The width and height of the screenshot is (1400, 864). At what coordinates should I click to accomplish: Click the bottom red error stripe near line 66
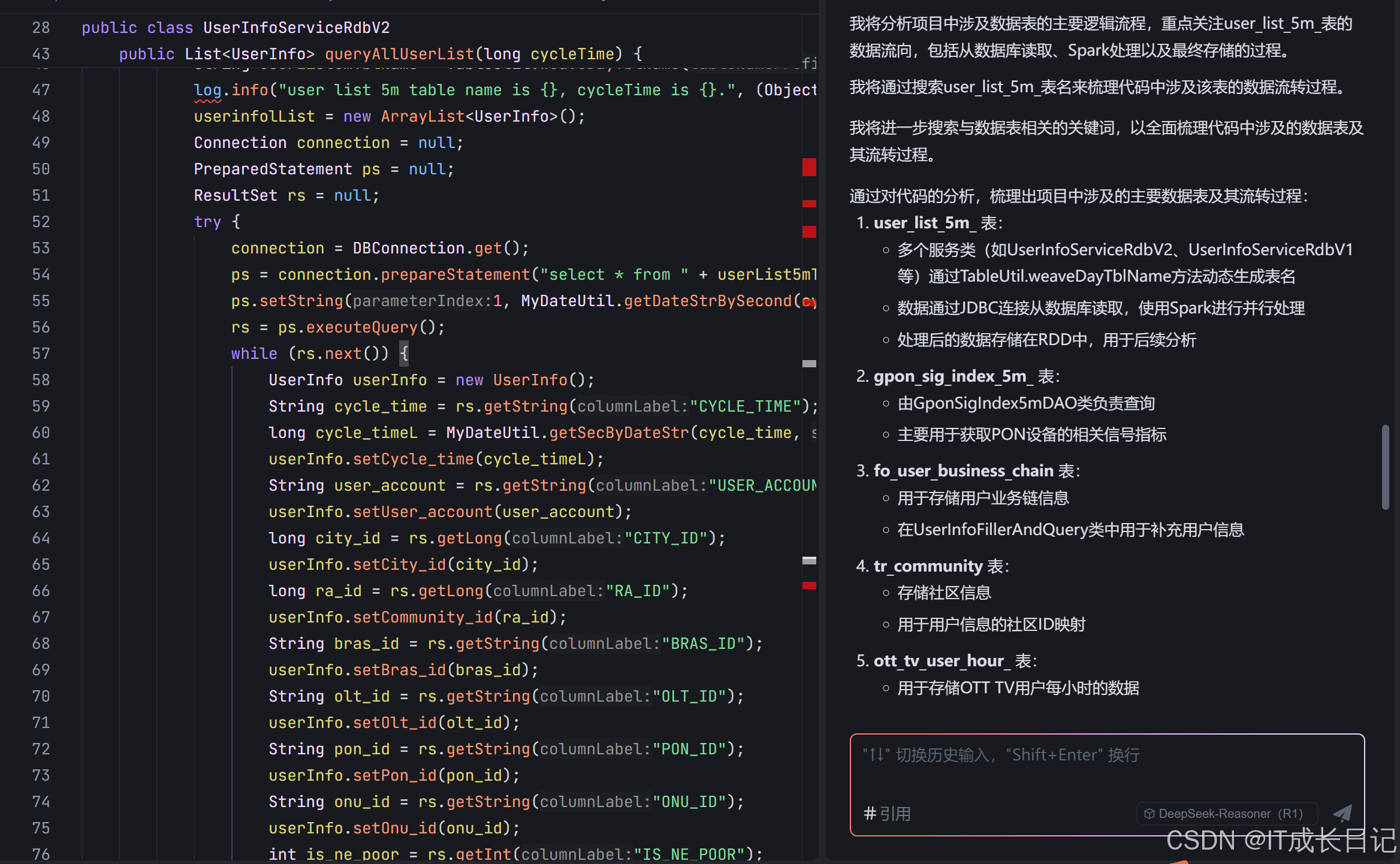809,585
